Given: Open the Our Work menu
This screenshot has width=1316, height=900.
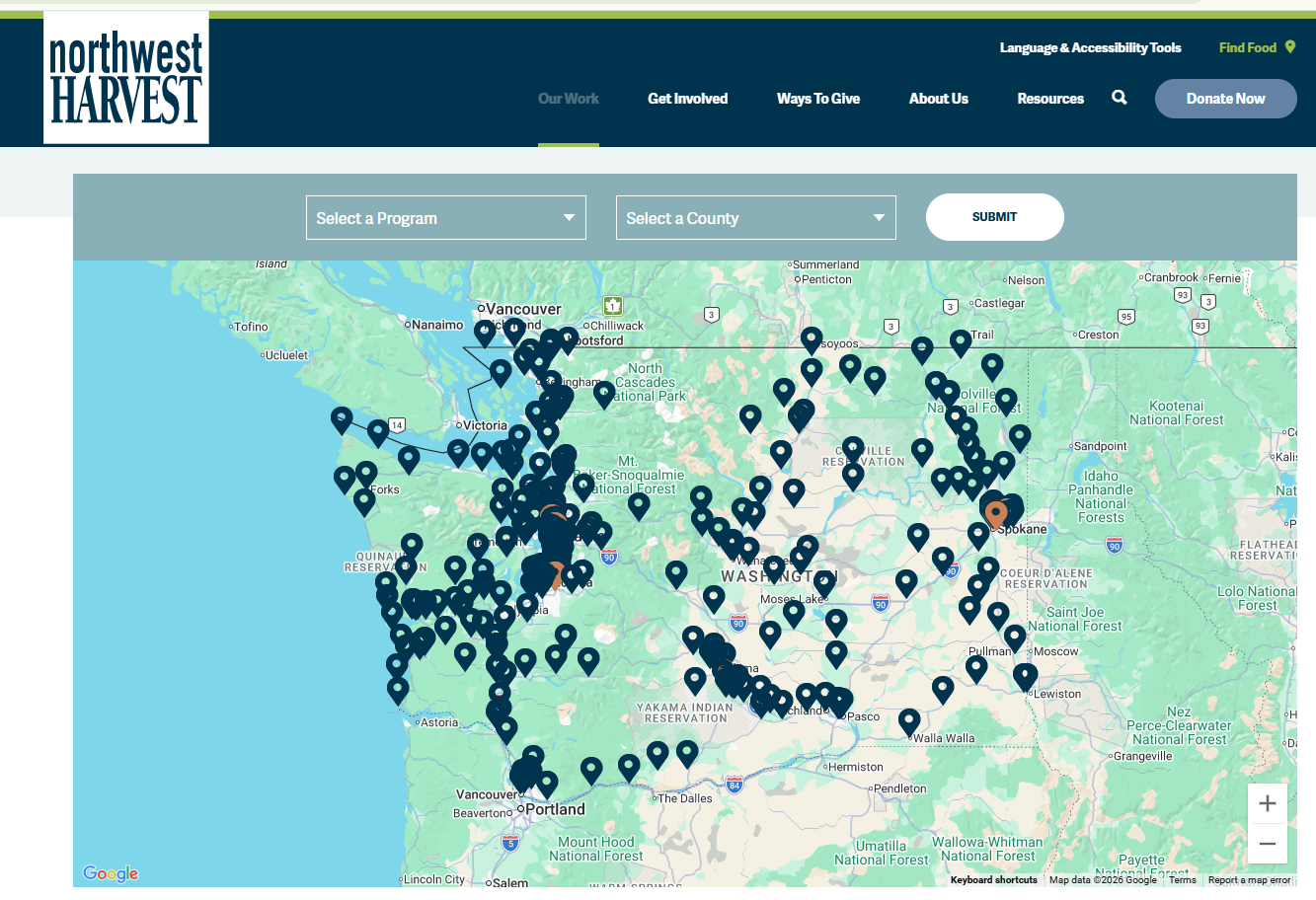Looking at the screenshot, I should [x=569, y=99].
